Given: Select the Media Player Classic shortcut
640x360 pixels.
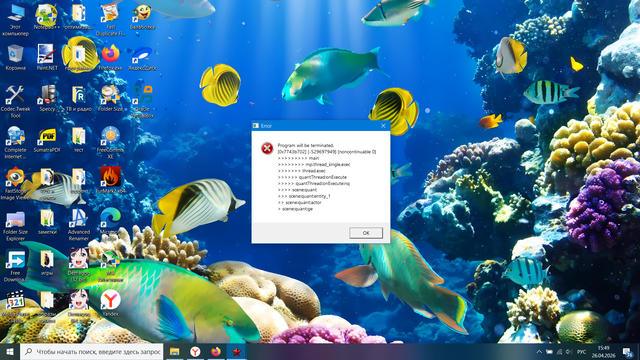Looking at the screenshot, I should (x=15, y=307).
